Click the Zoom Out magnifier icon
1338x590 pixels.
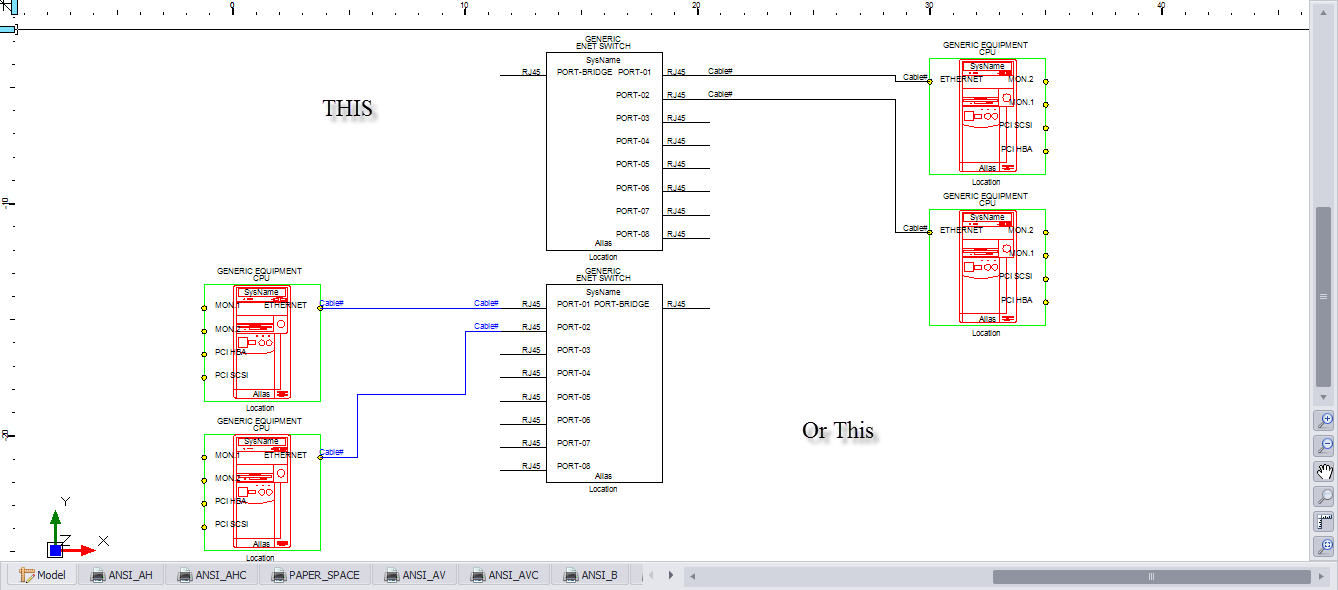point(1325,446)
